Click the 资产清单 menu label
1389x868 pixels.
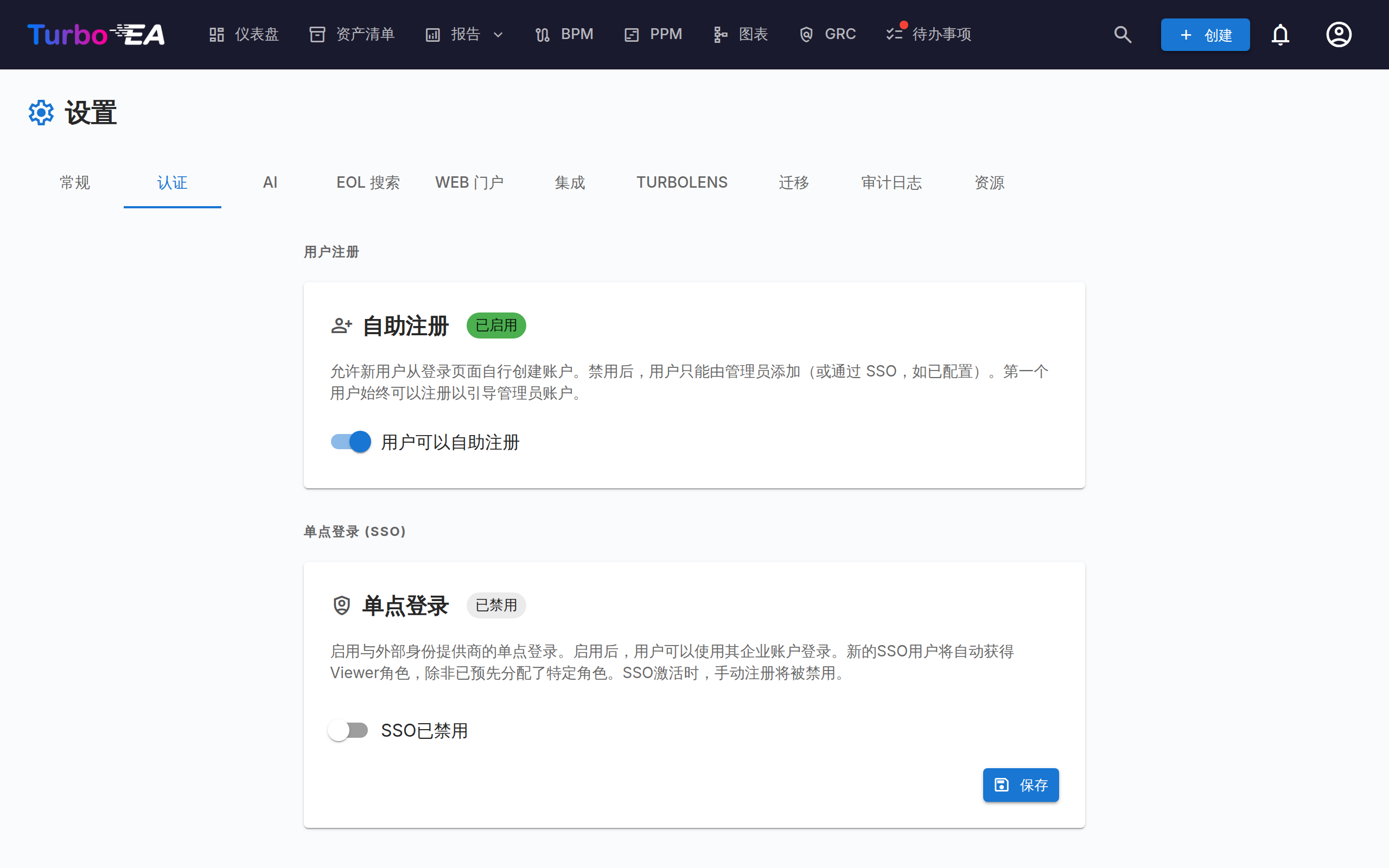(365, 34)
